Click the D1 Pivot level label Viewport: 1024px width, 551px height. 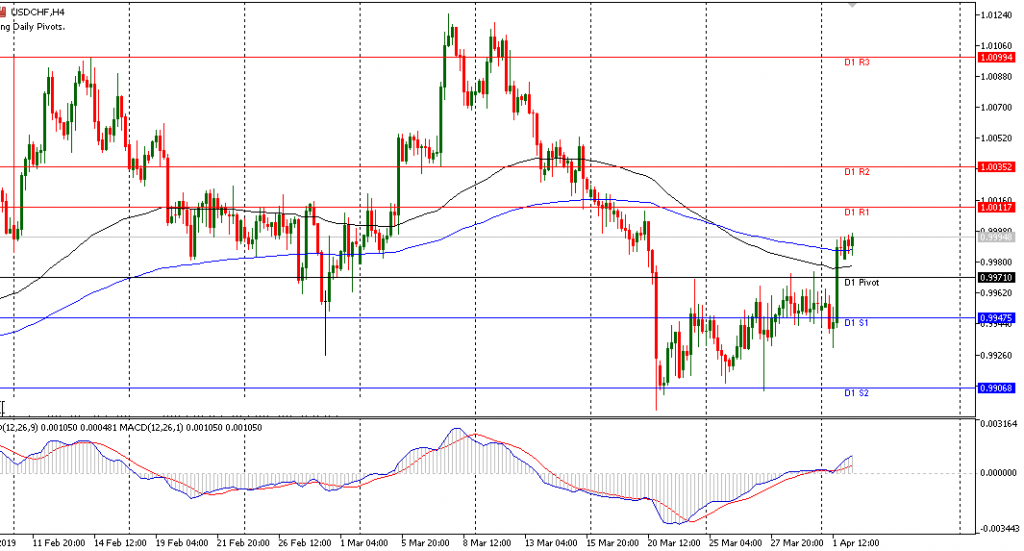(861, 283)
